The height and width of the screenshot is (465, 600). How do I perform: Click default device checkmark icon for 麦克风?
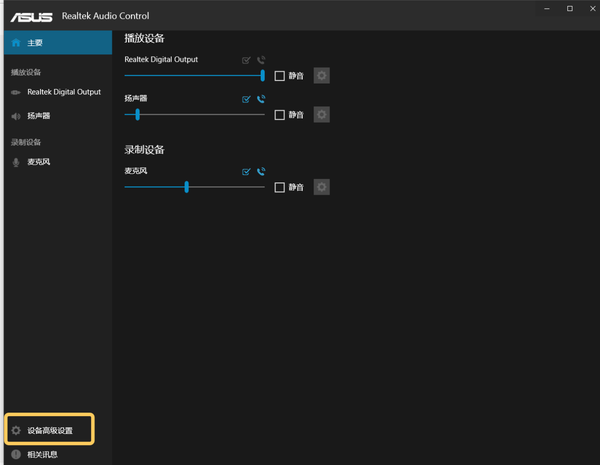(x=246, y=171)
